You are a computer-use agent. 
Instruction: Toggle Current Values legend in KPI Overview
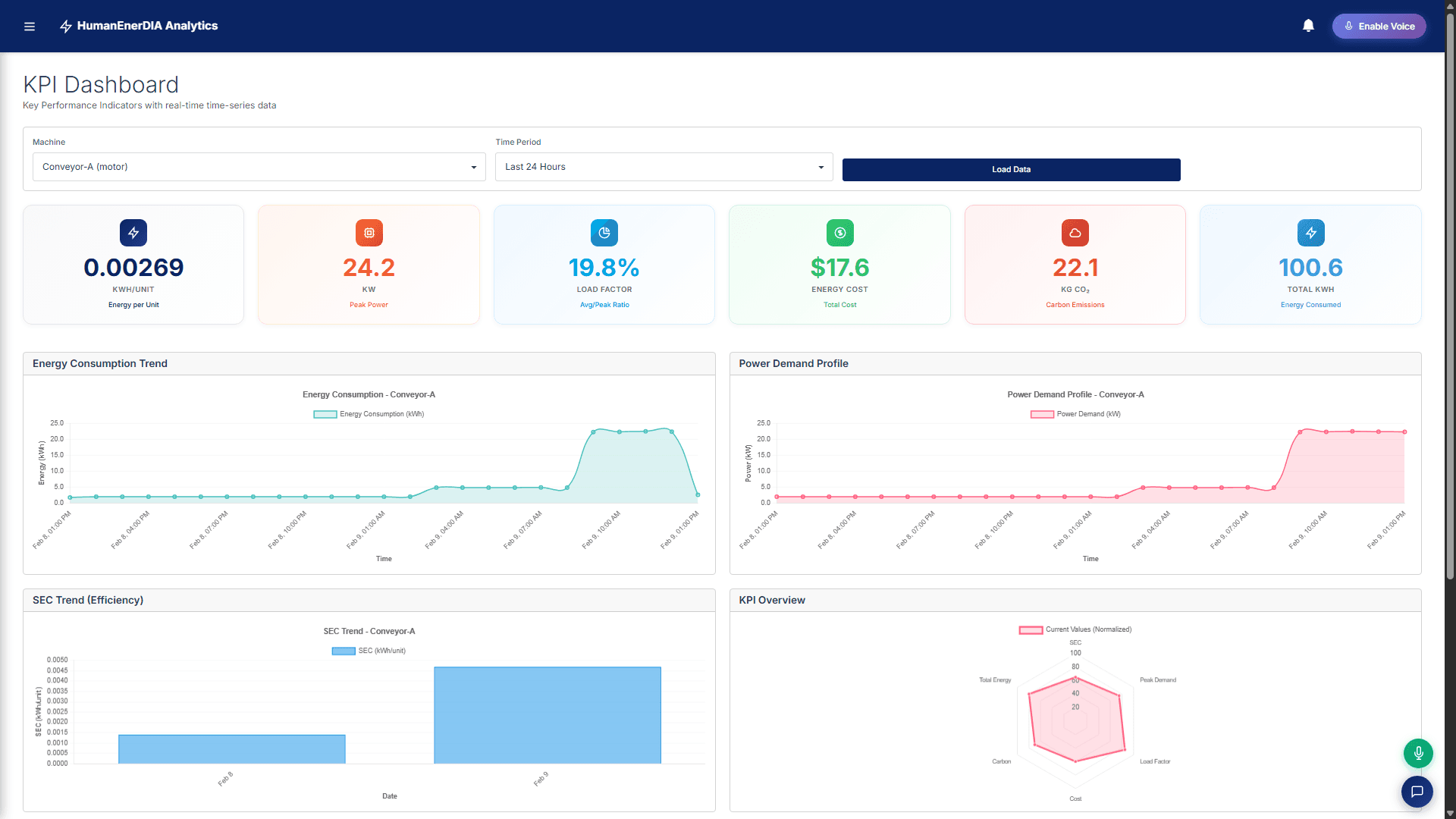point(1075,629)
